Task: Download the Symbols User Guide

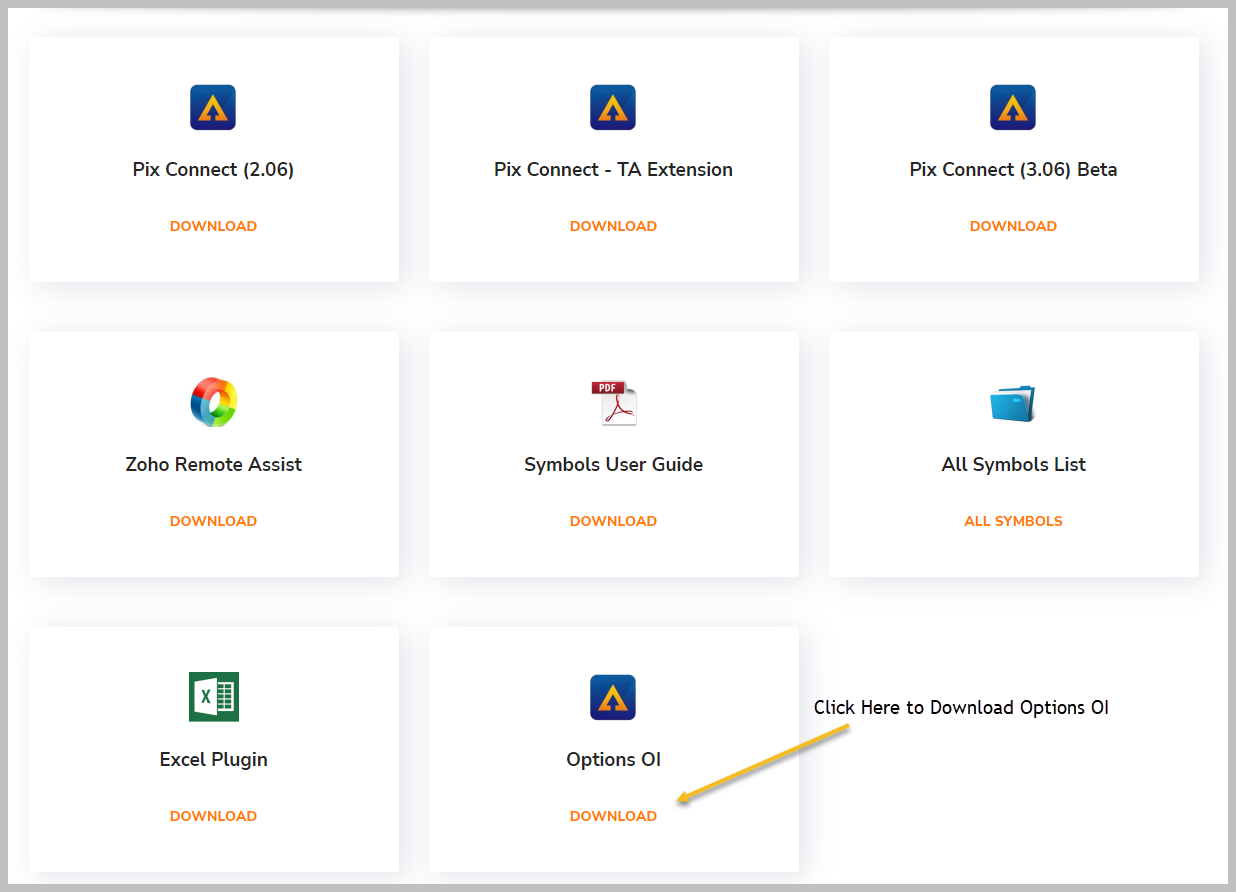Action: [613, 521]
